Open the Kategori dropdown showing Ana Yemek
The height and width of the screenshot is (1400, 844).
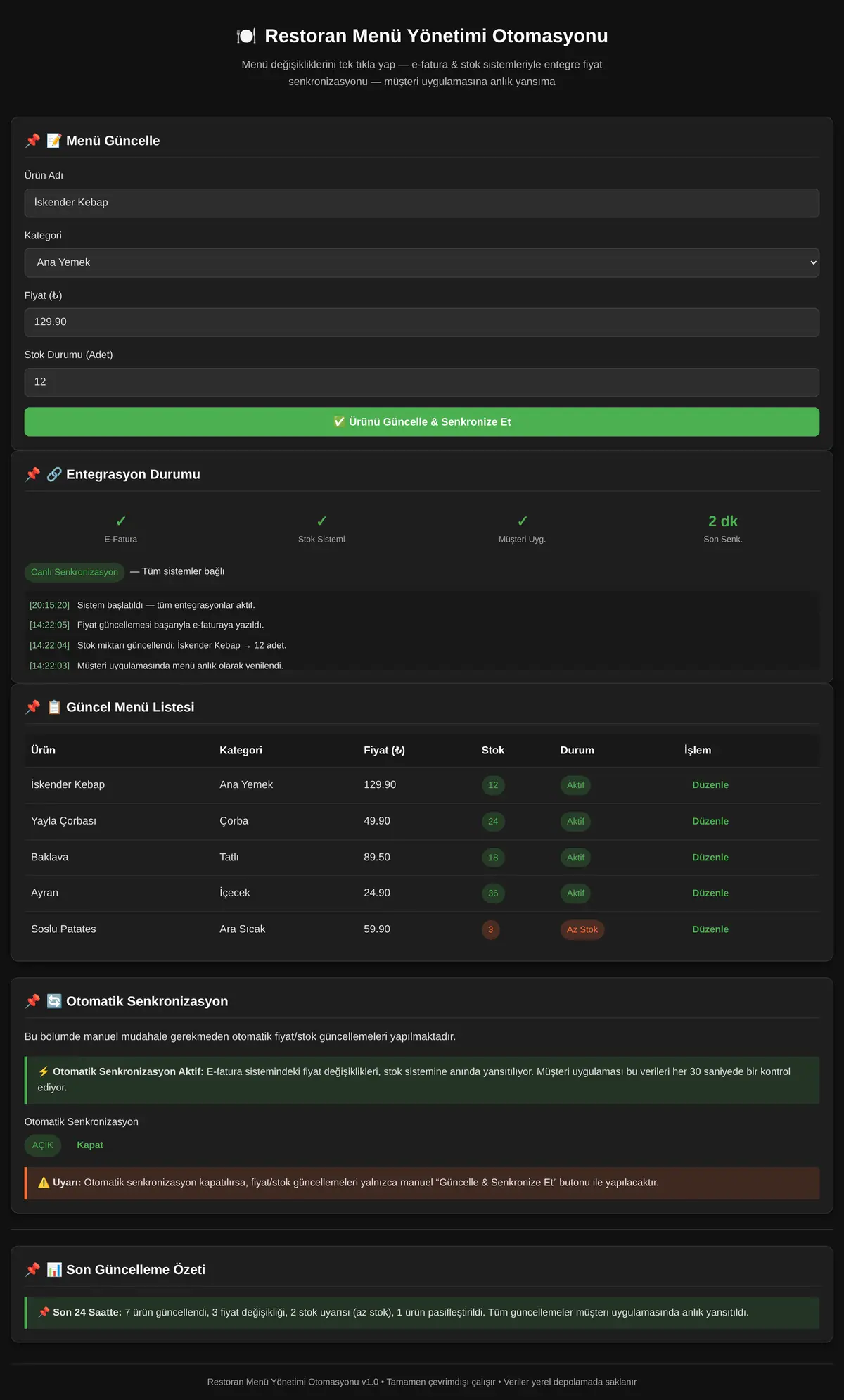422,262
